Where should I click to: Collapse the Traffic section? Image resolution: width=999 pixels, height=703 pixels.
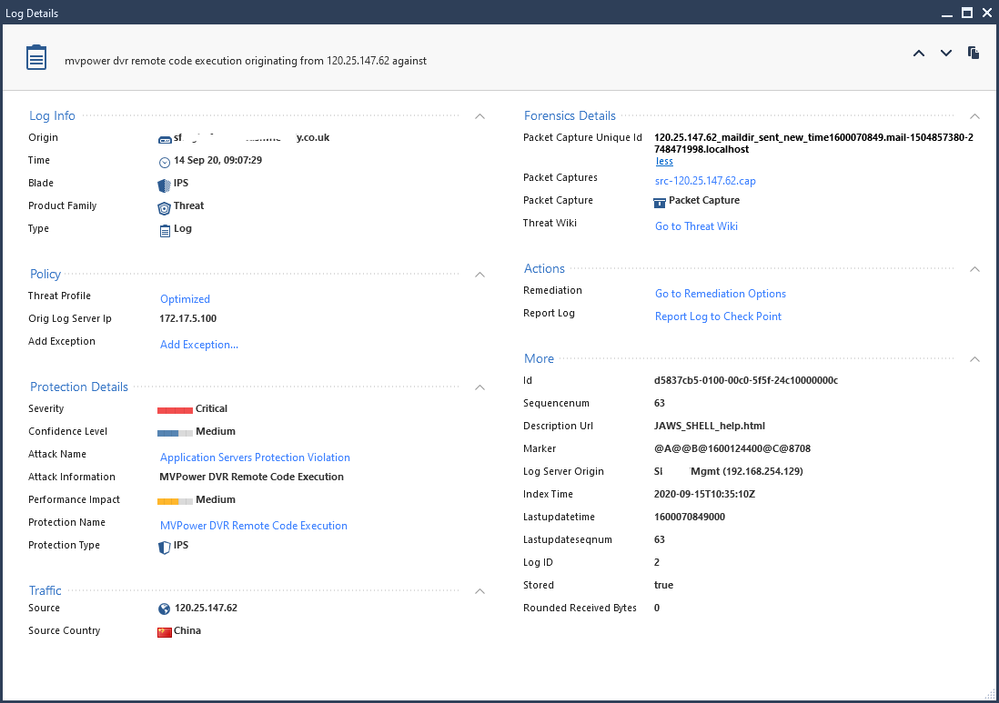(480, 591)
